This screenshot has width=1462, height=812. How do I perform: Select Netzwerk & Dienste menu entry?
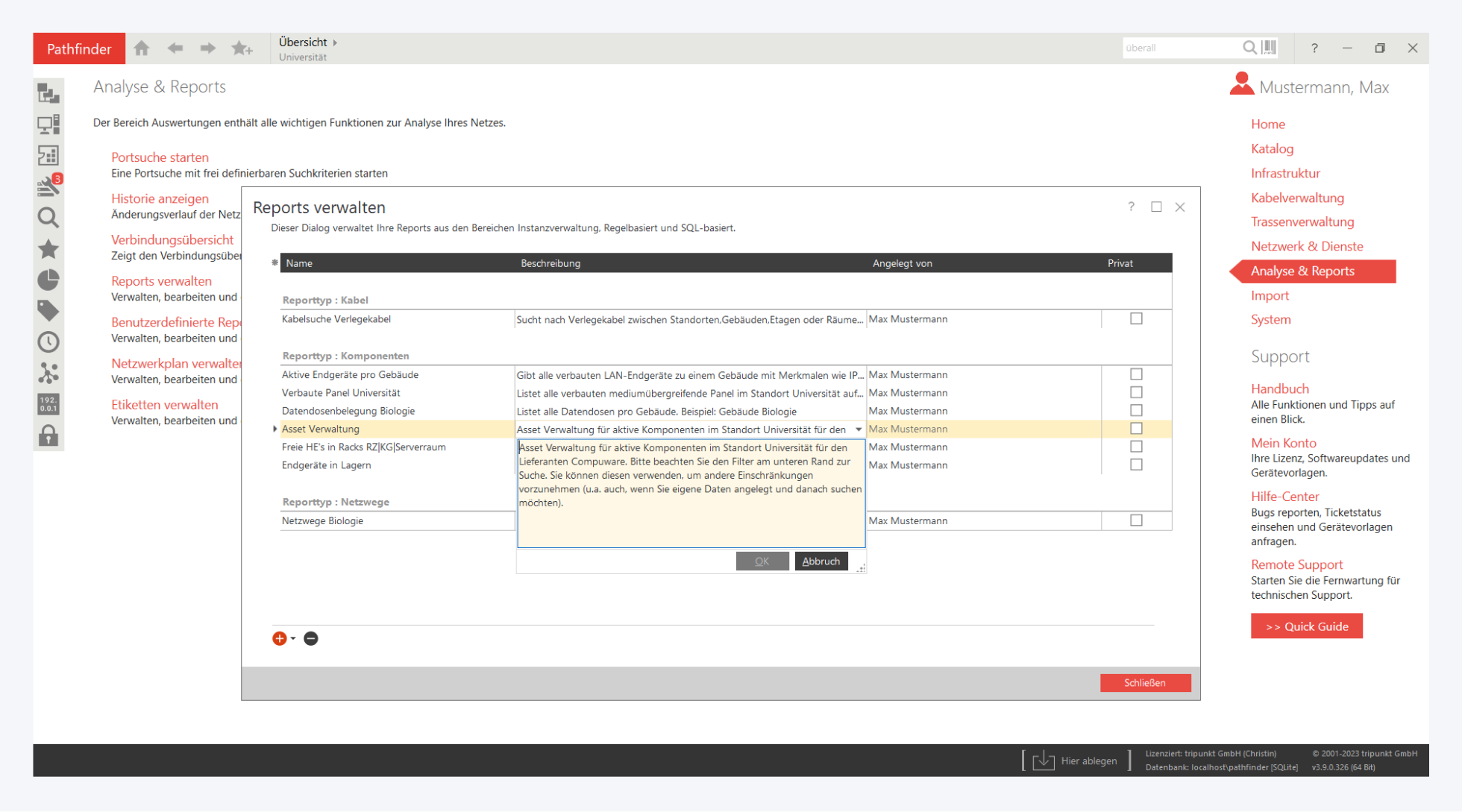[1306, 246]
